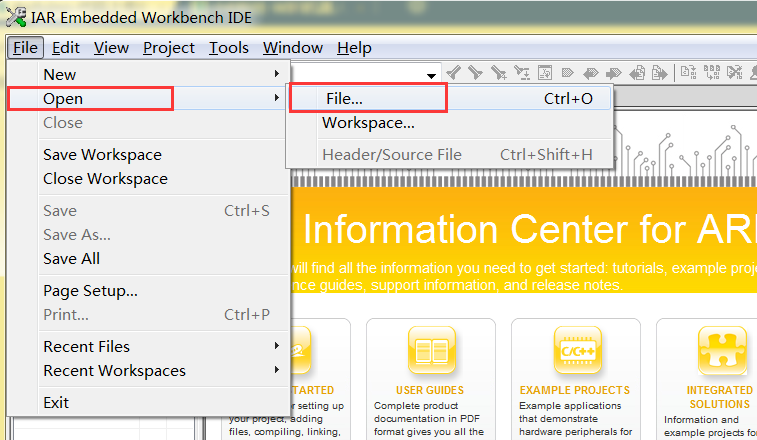Screen dimensions: 757x440
Task: Go to previous bookmark tag icon
Action: 591,73
